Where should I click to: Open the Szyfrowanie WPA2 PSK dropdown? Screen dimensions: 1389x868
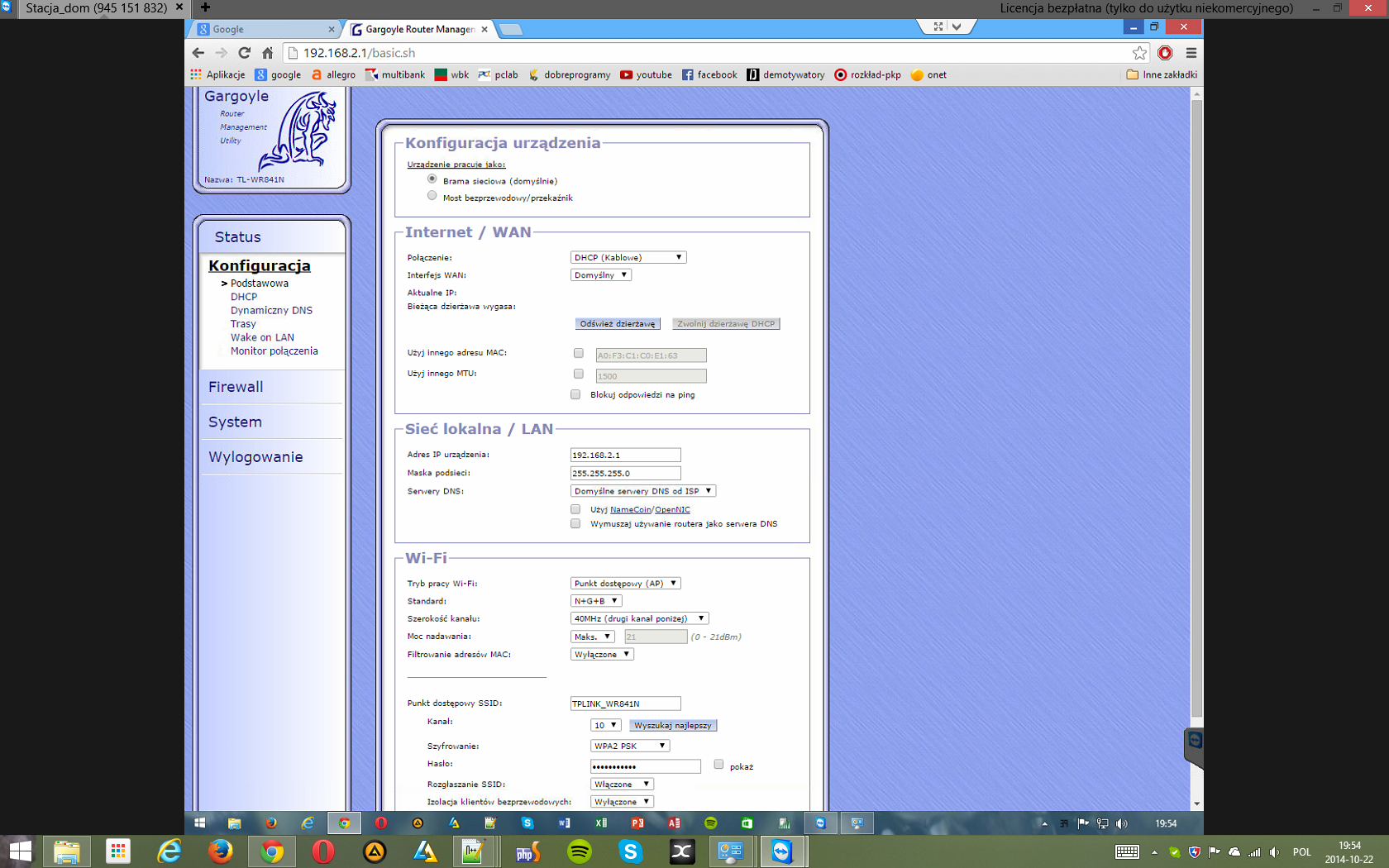[629, 746]
